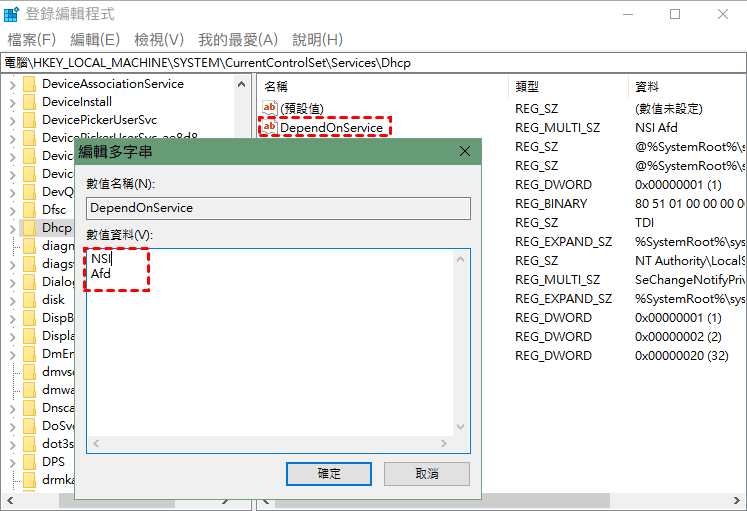
Task: Click the Registry Editor app icon in title bar
Action: [x=11, y=14]
